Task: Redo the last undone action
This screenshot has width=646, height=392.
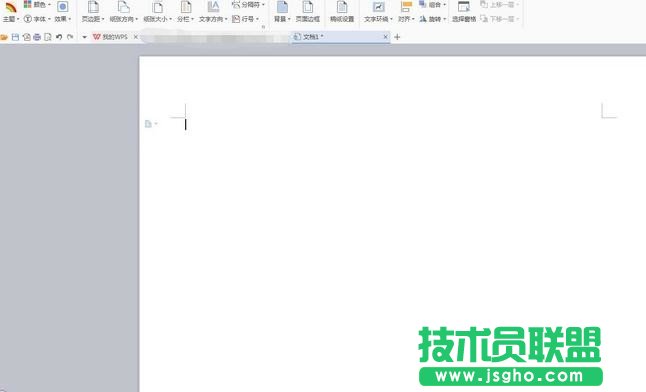Action: pos(70,37)
